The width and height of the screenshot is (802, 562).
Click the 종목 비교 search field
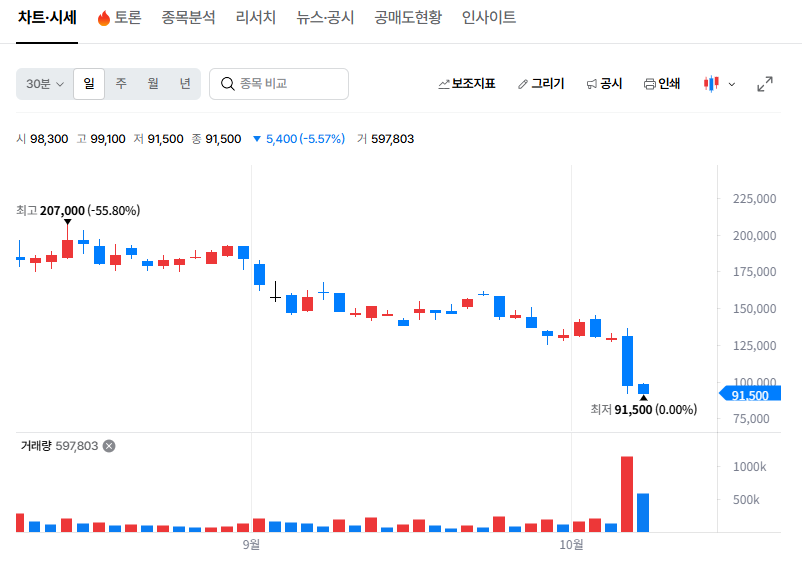point(279,84)
